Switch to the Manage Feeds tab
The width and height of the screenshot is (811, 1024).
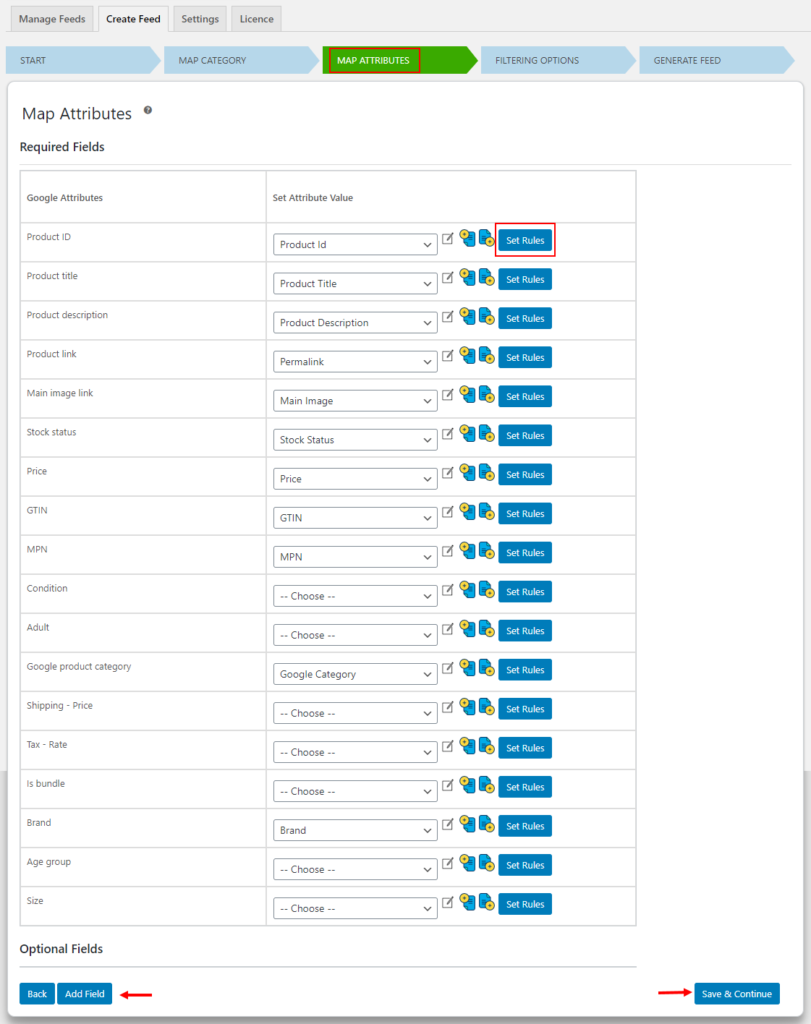pyautogui.click(x=51, y=18)
